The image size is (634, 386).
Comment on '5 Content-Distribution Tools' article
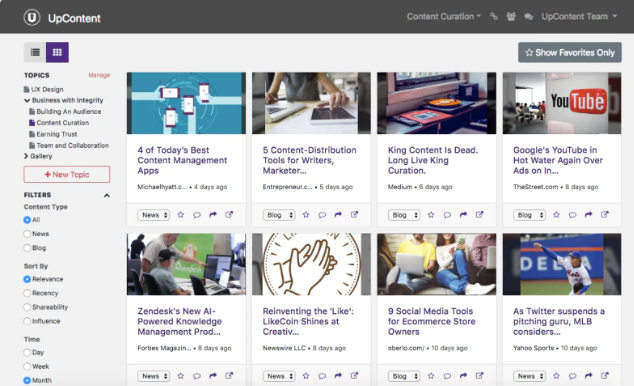[x=322, y=215]
